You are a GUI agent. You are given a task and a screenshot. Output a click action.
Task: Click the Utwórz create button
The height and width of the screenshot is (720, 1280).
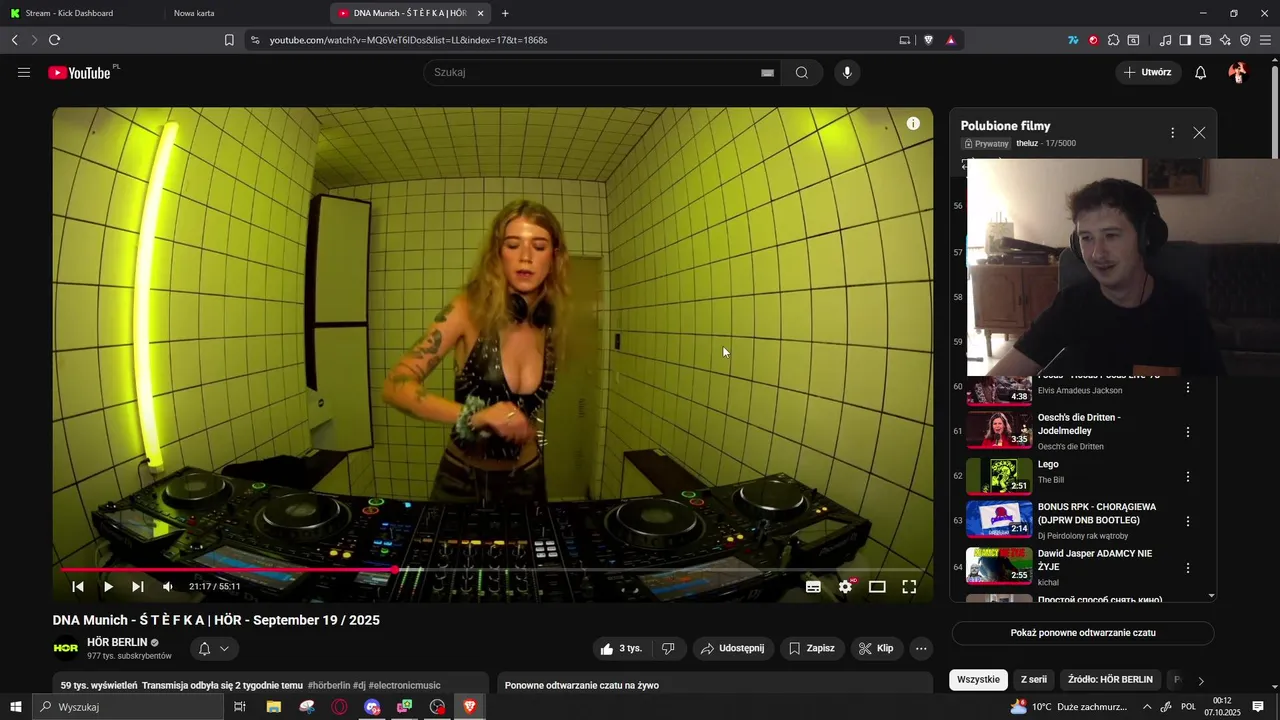pyautogui.click(x=1147, y=72)
